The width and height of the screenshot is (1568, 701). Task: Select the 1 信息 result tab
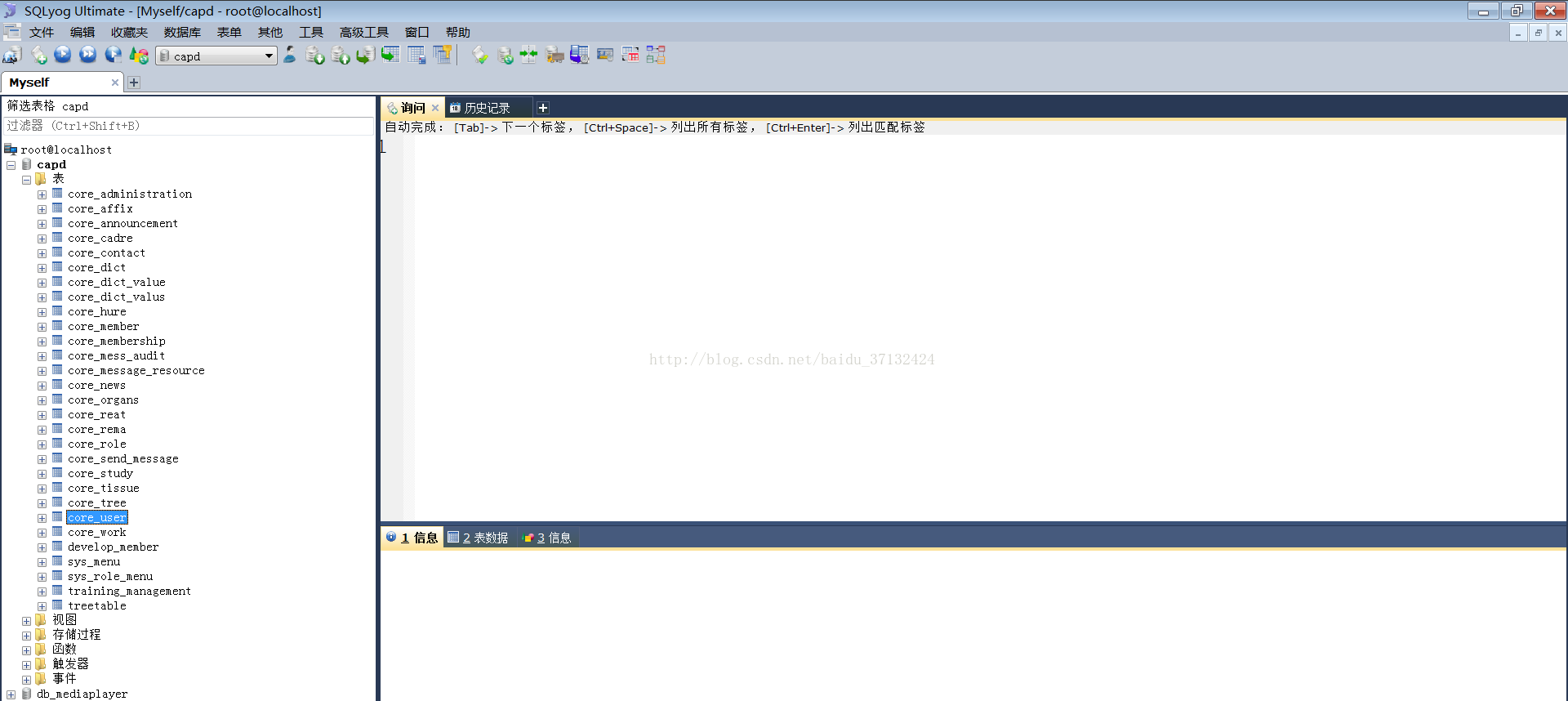[x=412, y=538]
